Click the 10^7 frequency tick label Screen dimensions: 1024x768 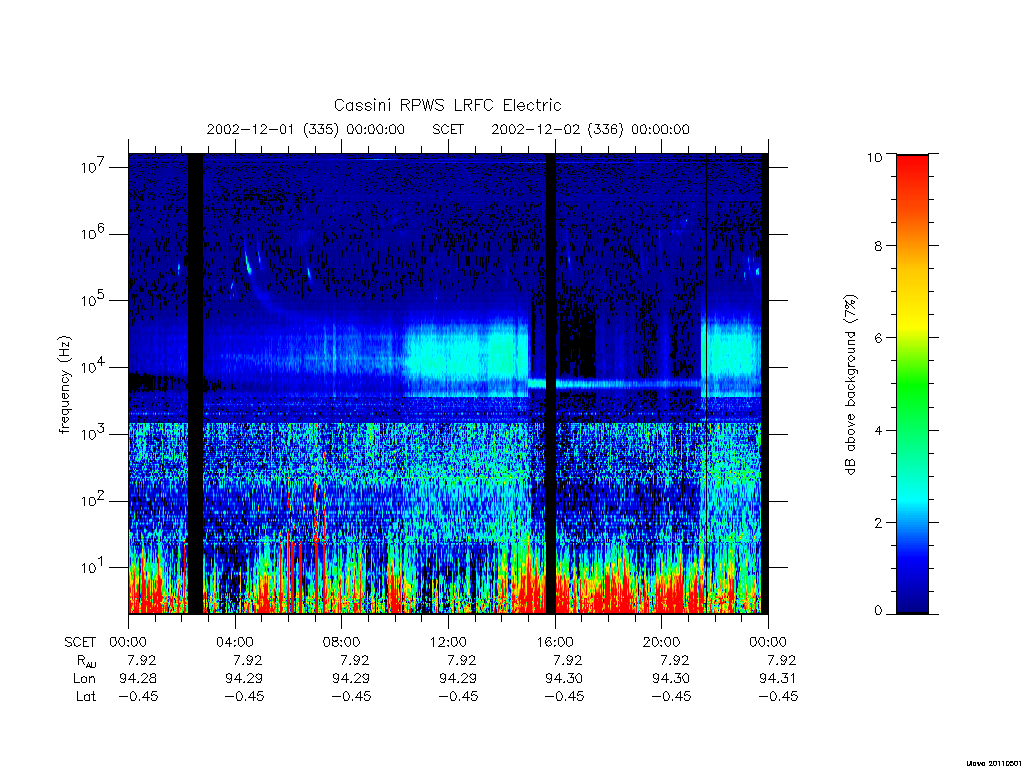(93, 167)
